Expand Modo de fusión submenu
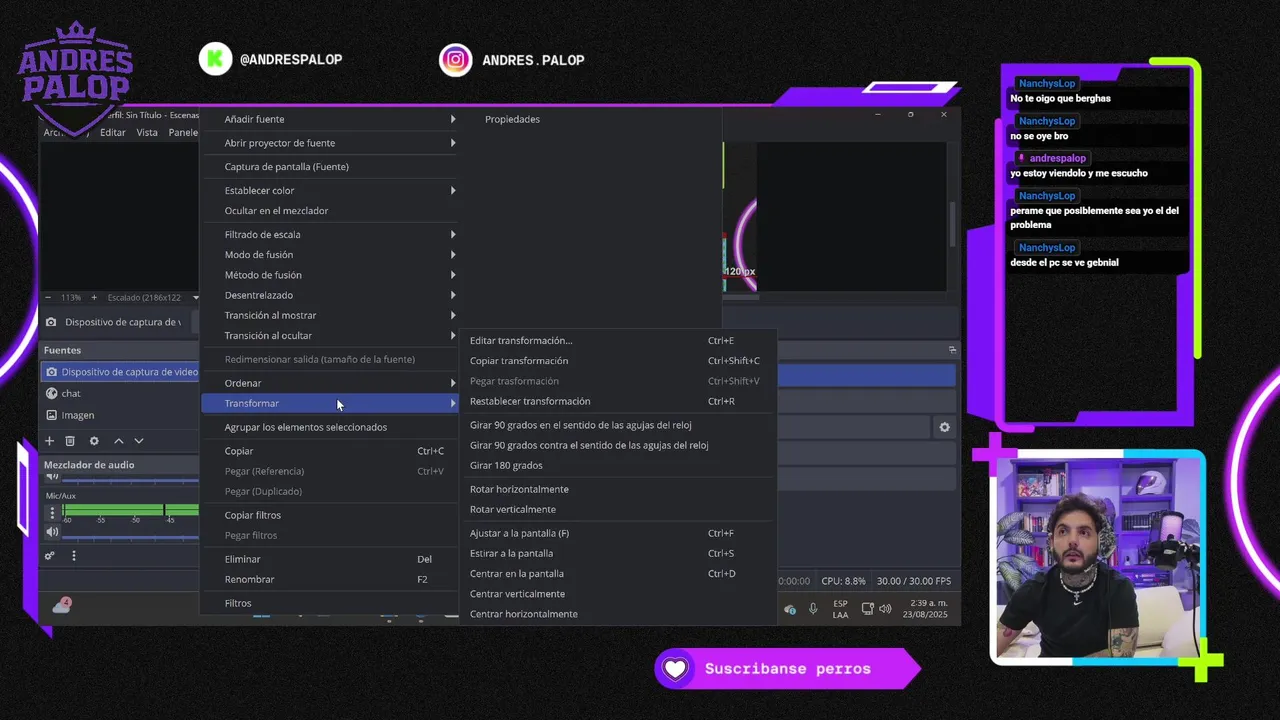This screenshot has height=720, width=1280. click(329, 255)
